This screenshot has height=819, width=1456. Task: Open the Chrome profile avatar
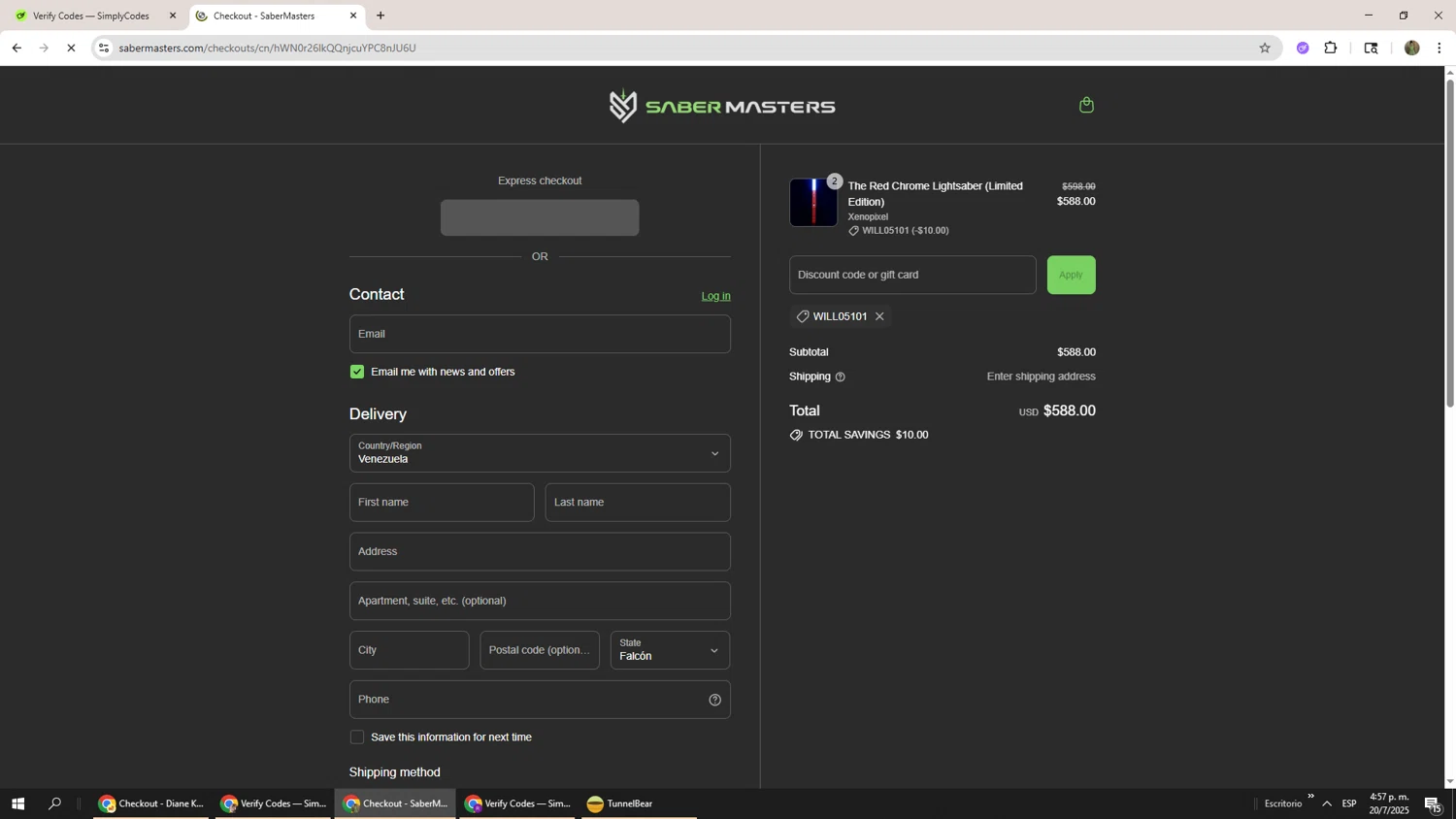(x=1412, y=48)
